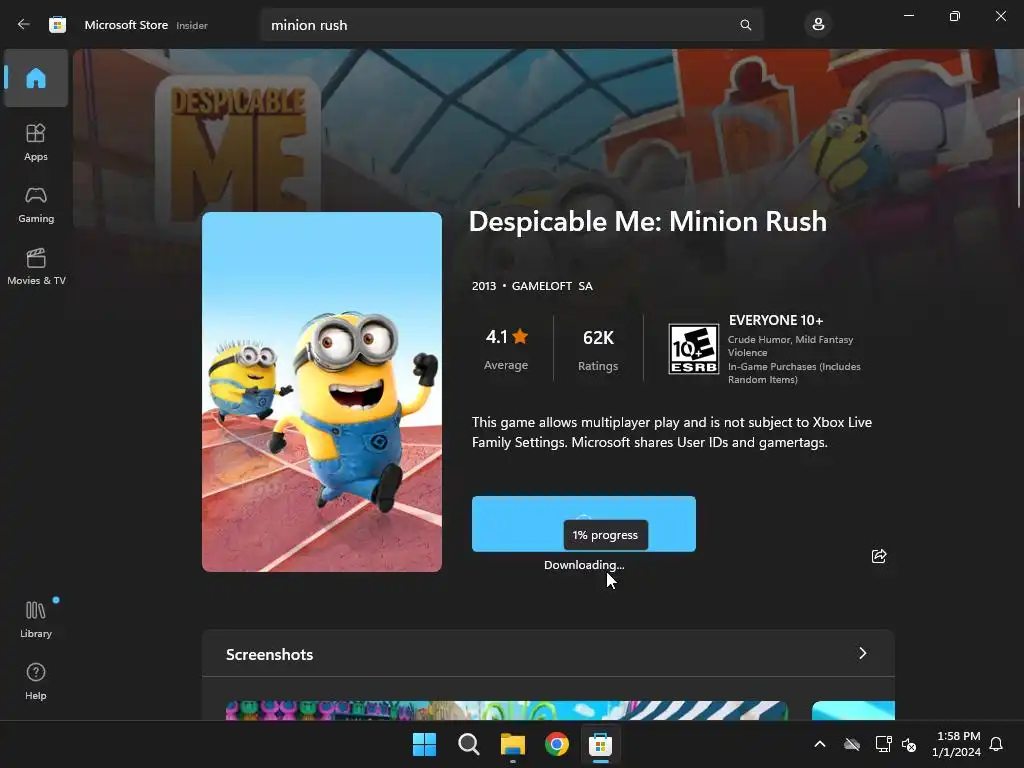Show hidden system tray icons

tap(820, 744)
